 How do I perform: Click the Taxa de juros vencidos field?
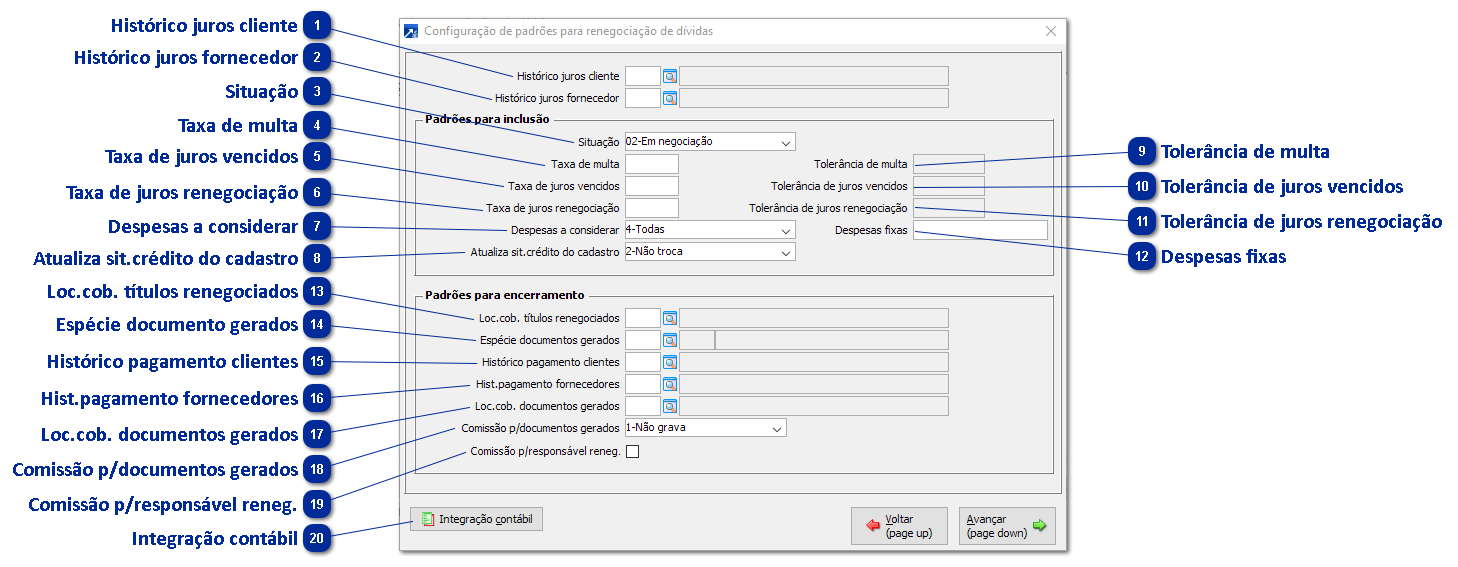point(652,186)
